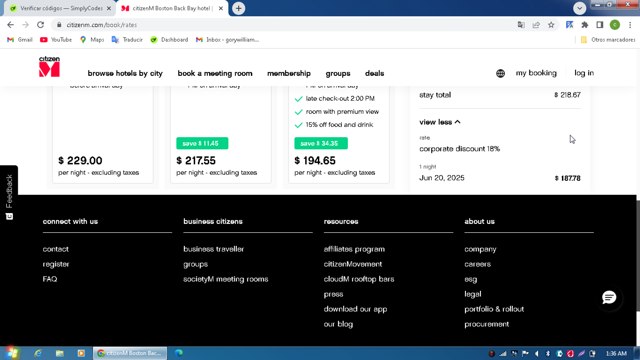Select the $ 217.55 rate card
Viewport: 640px width, 360px height.
tap(221, 135)
